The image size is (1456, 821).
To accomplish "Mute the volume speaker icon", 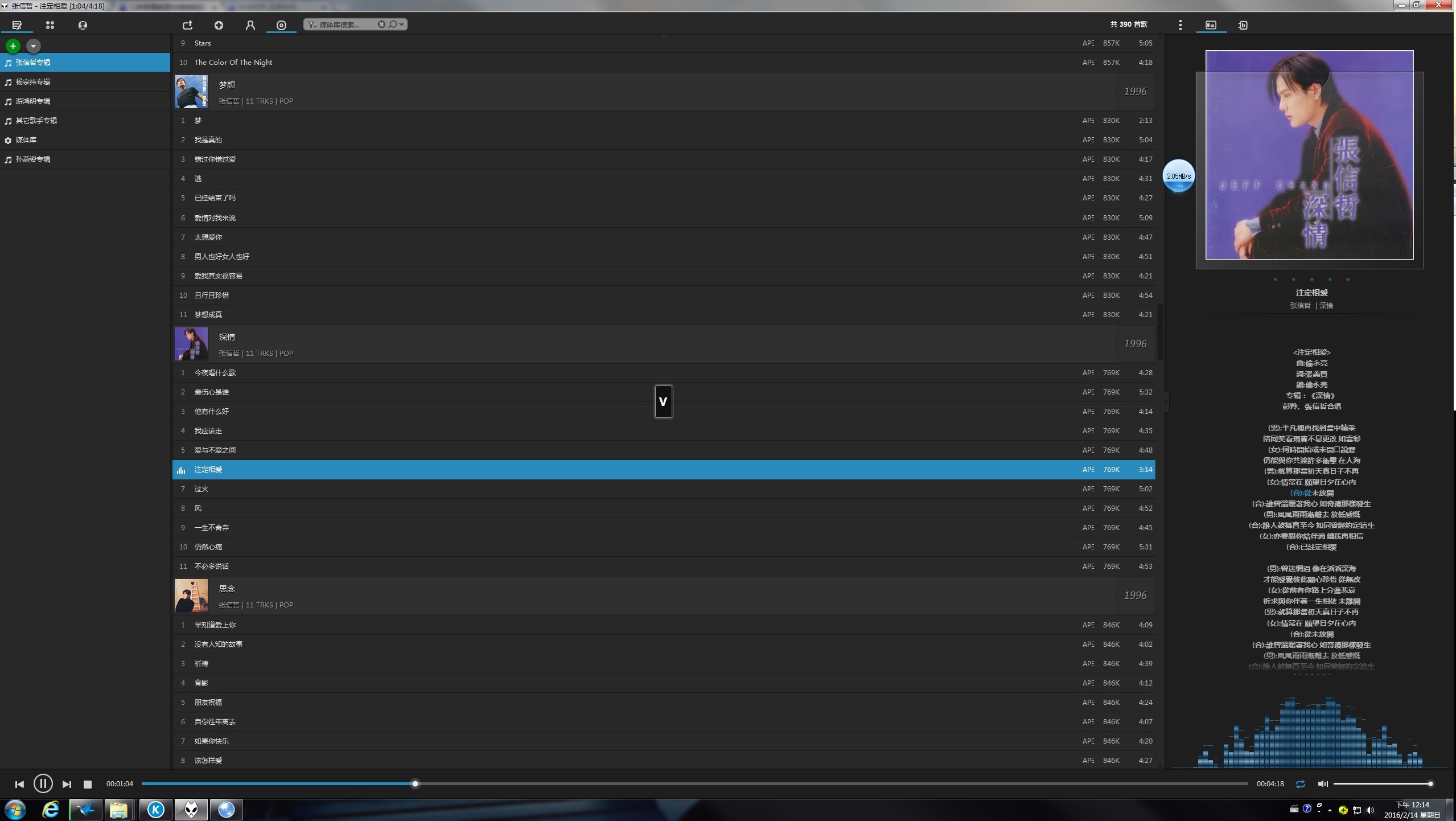I will point(1322,784).
